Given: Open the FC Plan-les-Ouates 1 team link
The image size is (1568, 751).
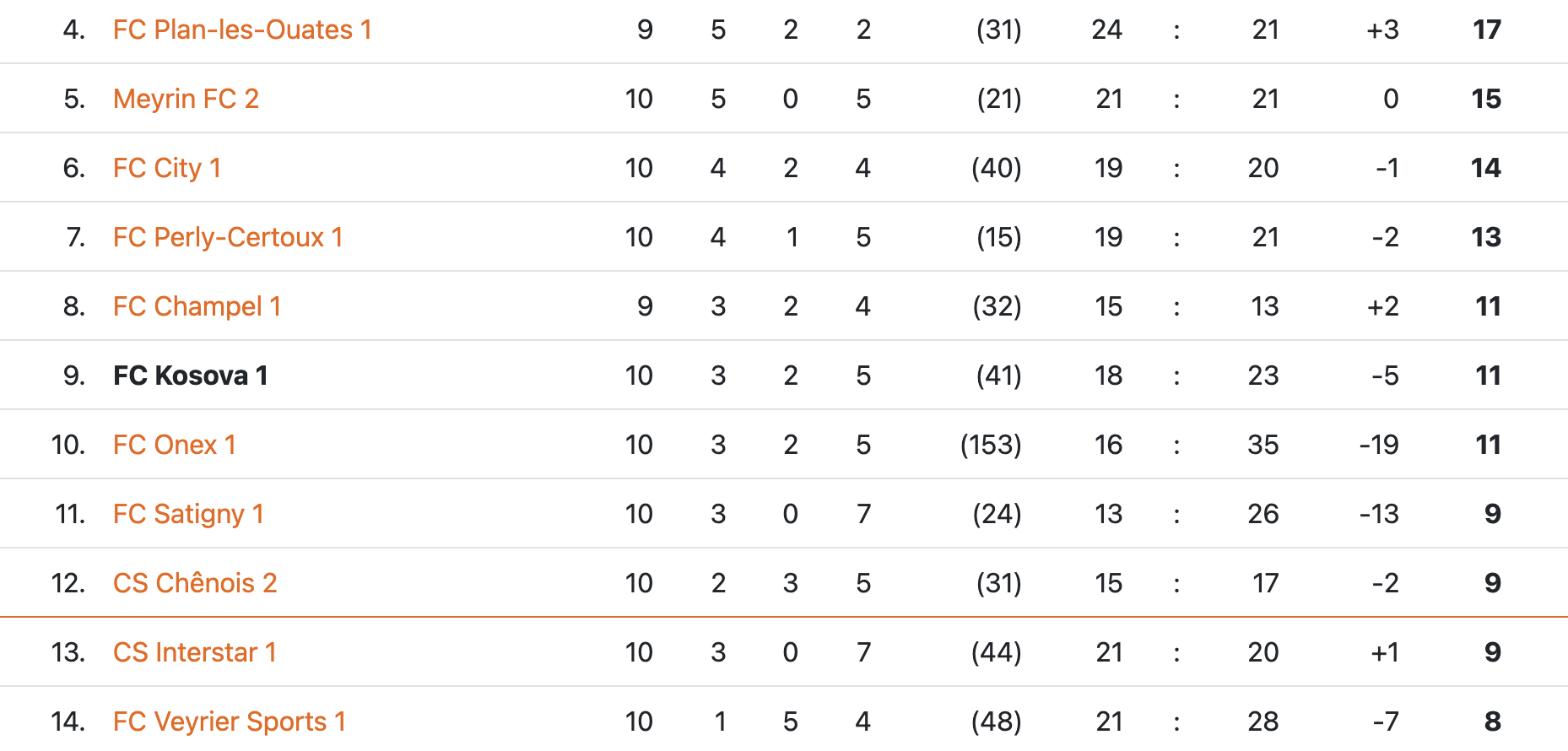Looking at the screenshot, I should pyautogui.click(x=242, y=30).
